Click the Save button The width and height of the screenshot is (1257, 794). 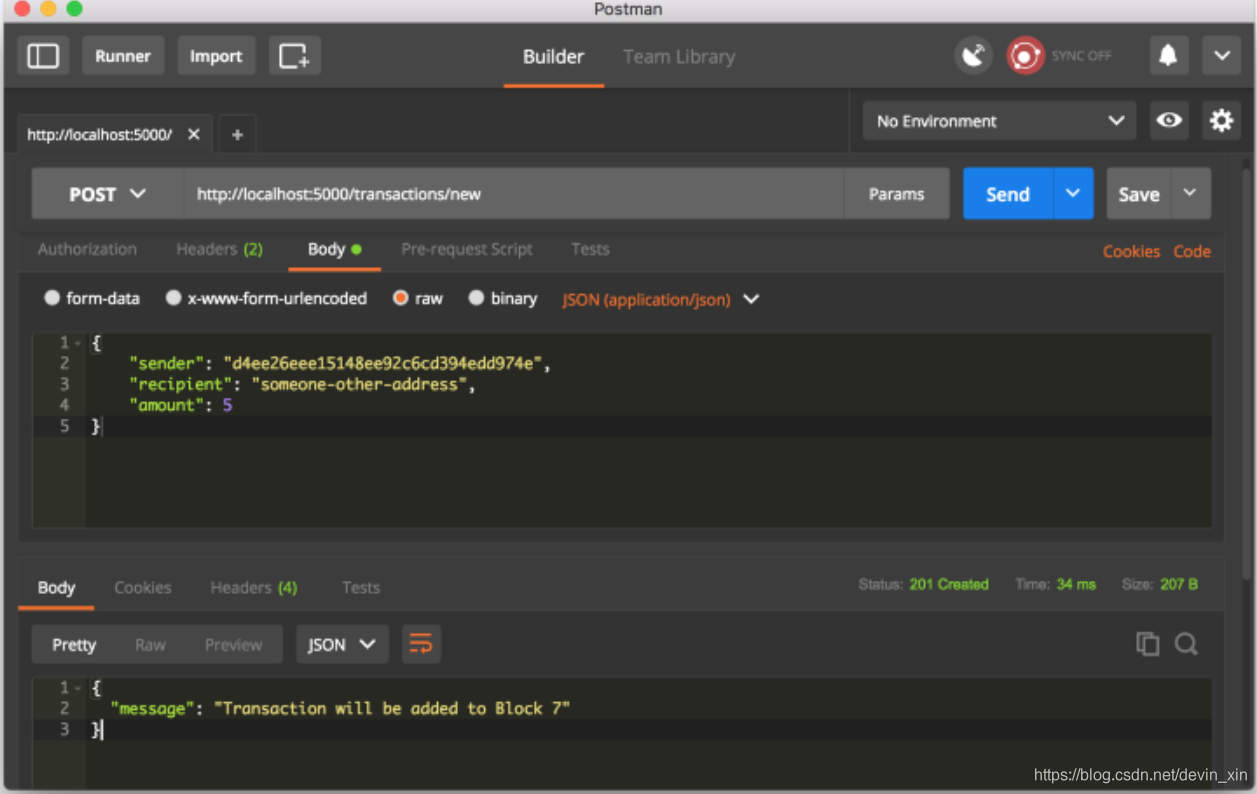(1139, 194)
